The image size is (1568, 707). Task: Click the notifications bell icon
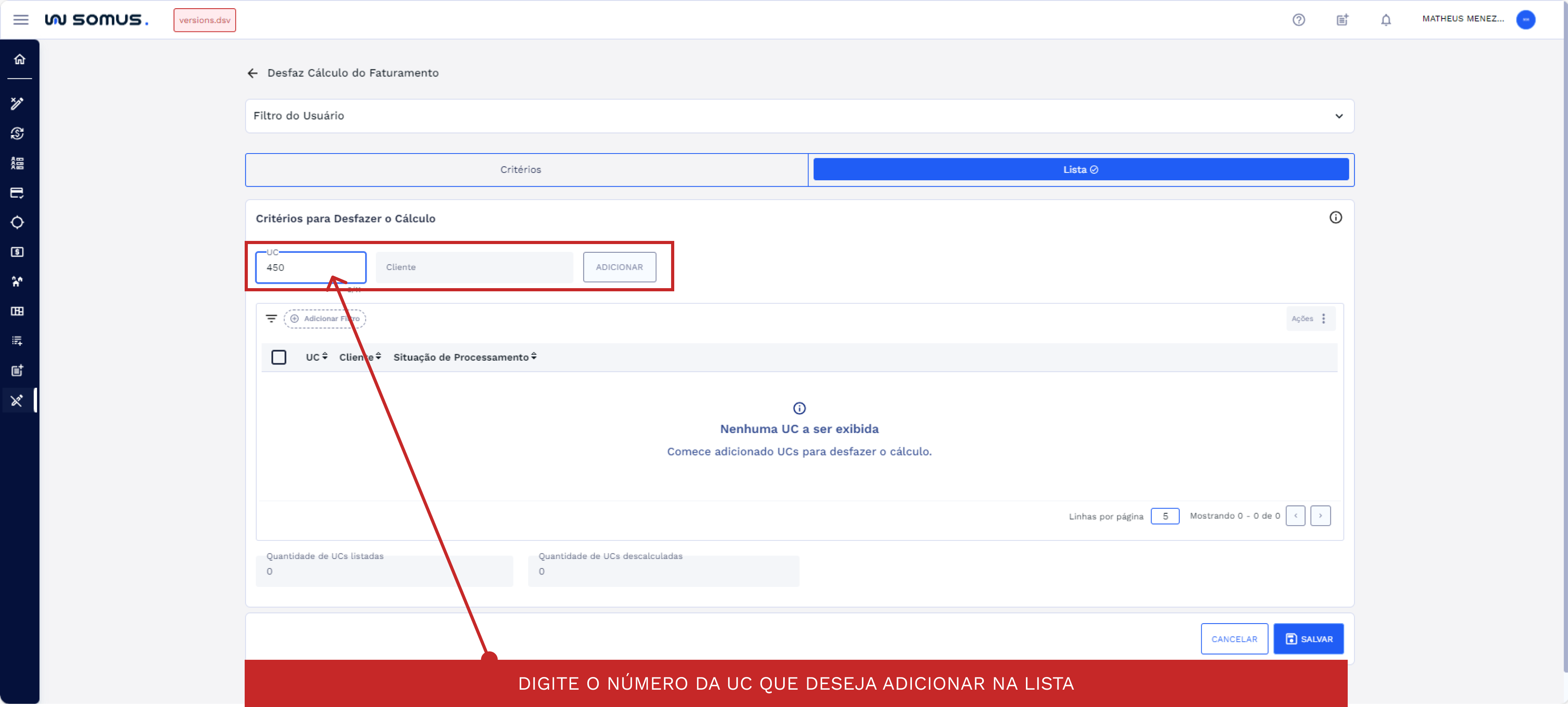(x=1386, y=20)
